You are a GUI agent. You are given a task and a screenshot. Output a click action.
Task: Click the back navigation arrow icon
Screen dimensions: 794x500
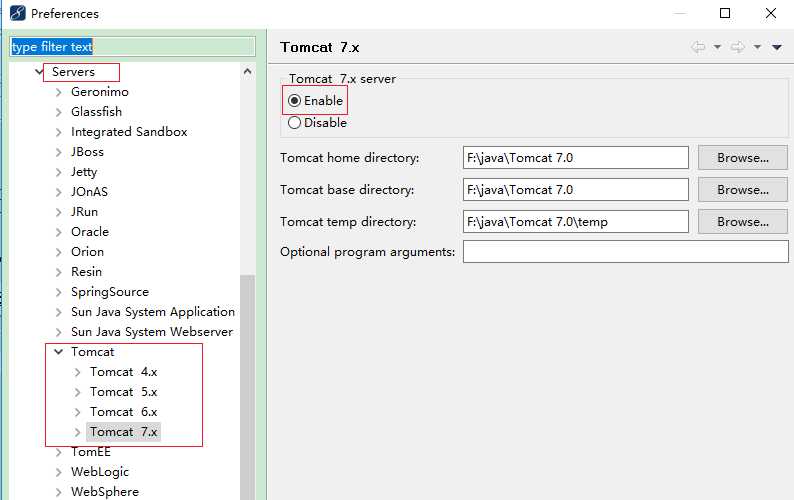(698, 47)
